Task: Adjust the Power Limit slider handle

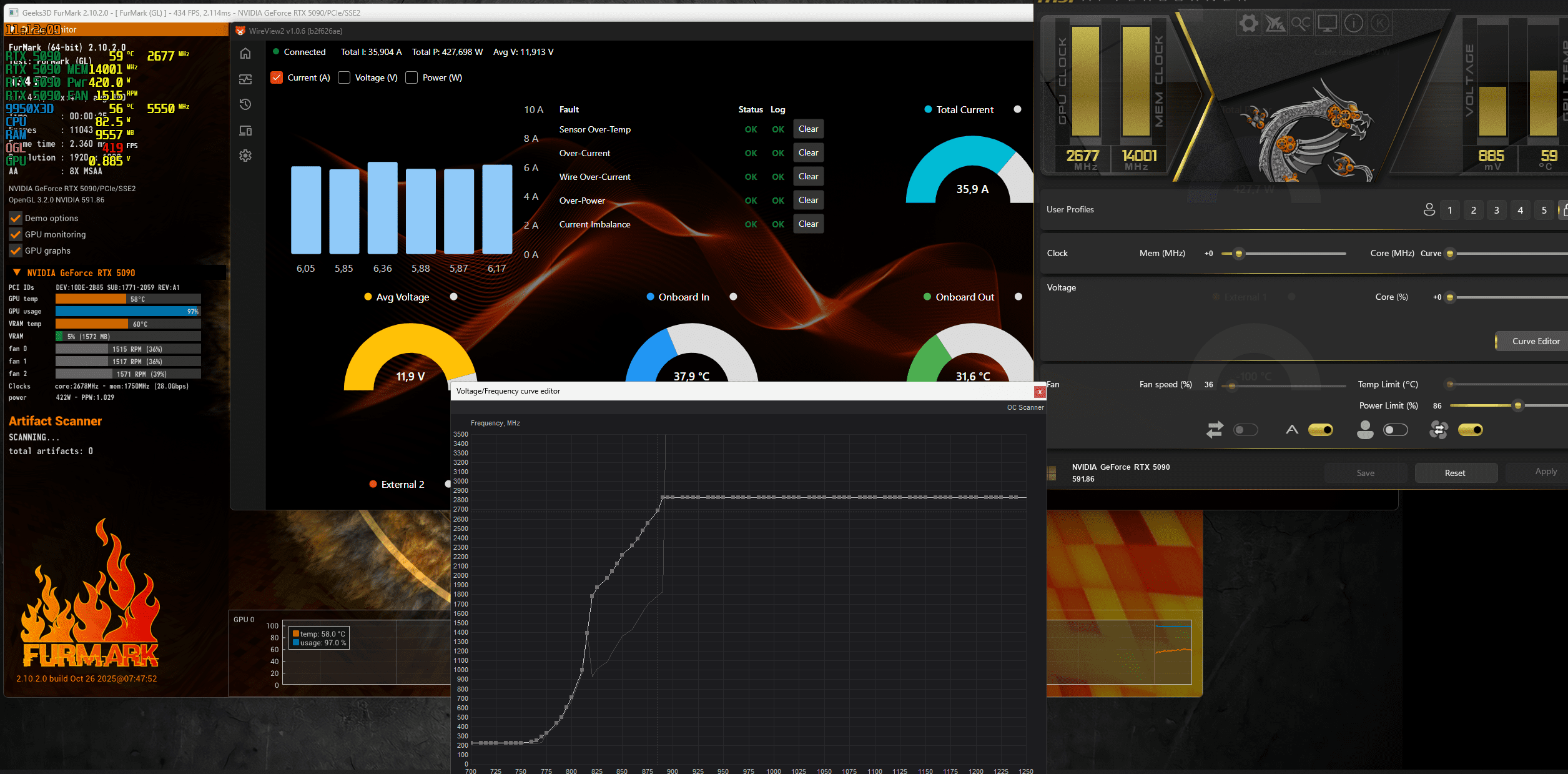Action: 1518,405
